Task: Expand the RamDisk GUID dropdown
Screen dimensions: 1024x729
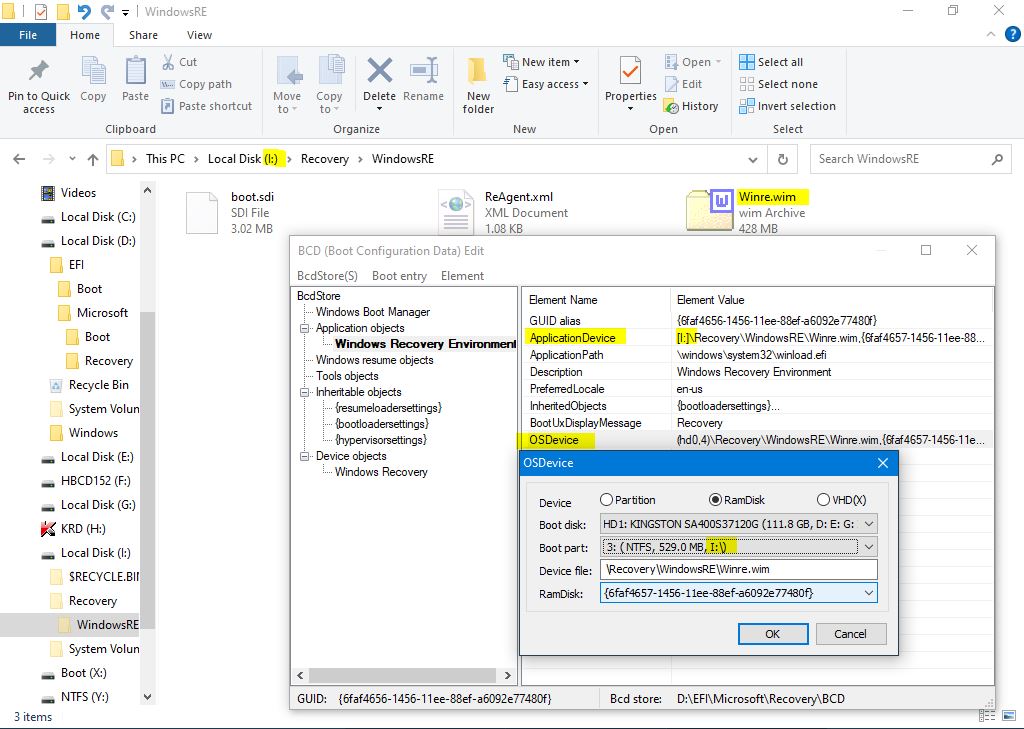Action: coord(868,593)
